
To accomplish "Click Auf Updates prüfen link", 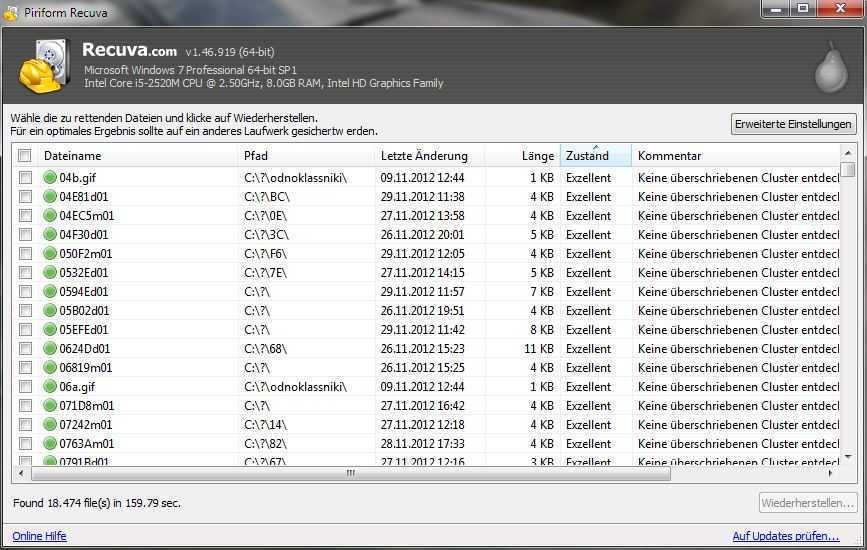I will (x=786, y=536).
